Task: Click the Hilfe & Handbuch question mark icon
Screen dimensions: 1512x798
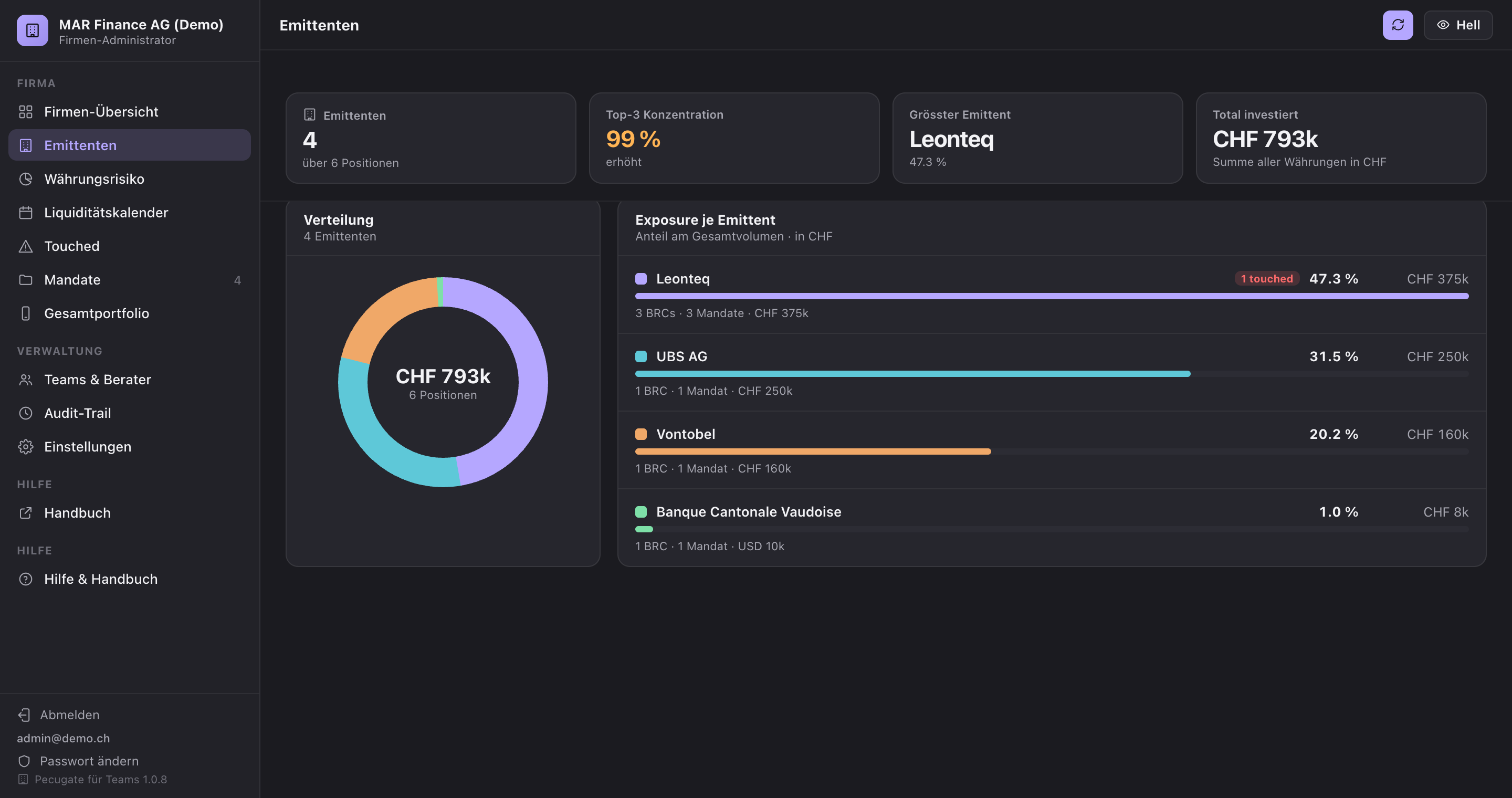Action: point(26,579)
